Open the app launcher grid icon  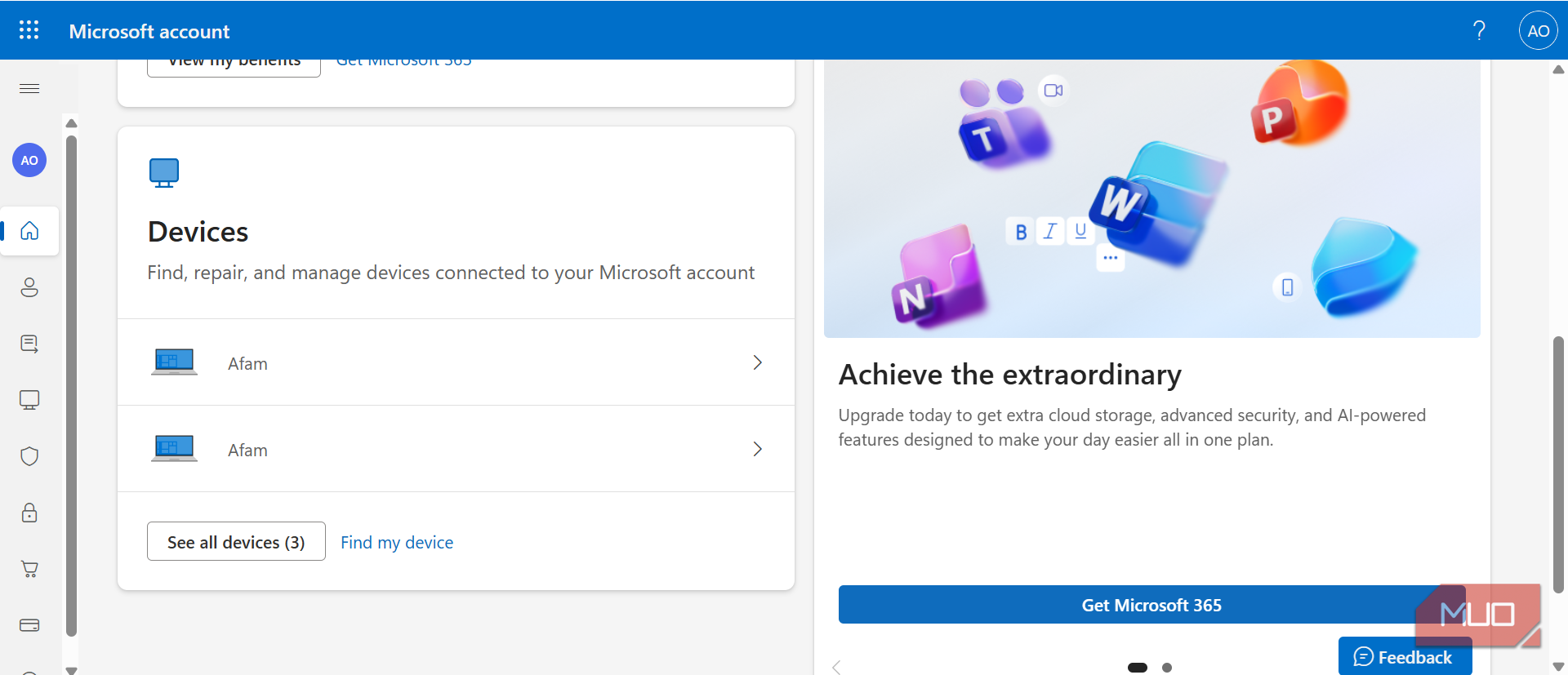(29, 30)
